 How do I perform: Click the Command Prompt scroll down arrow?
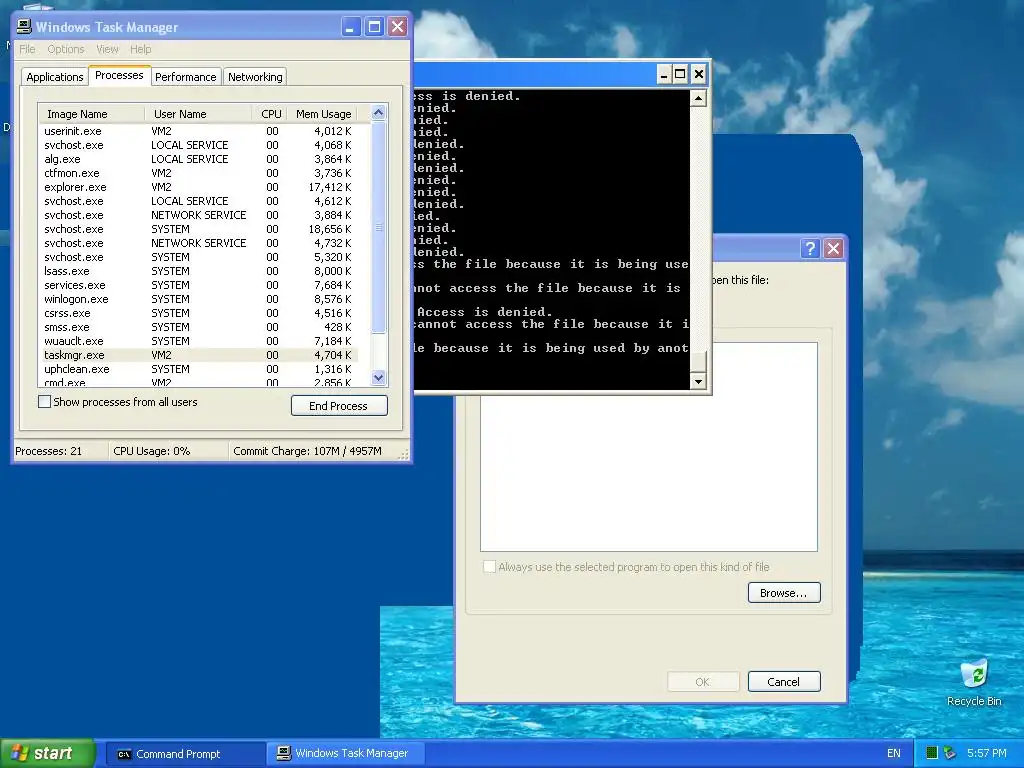(698, 381)
